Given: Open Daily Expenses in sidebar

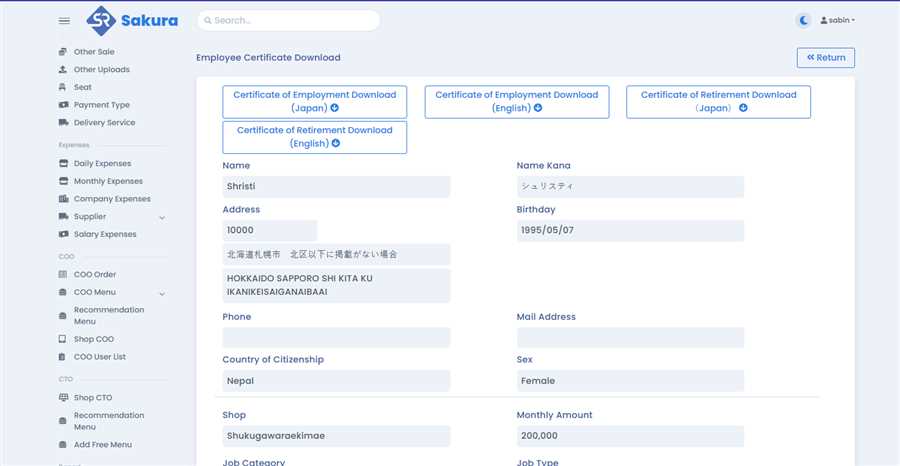Looking at the screenshot, I should pos(101,163).
